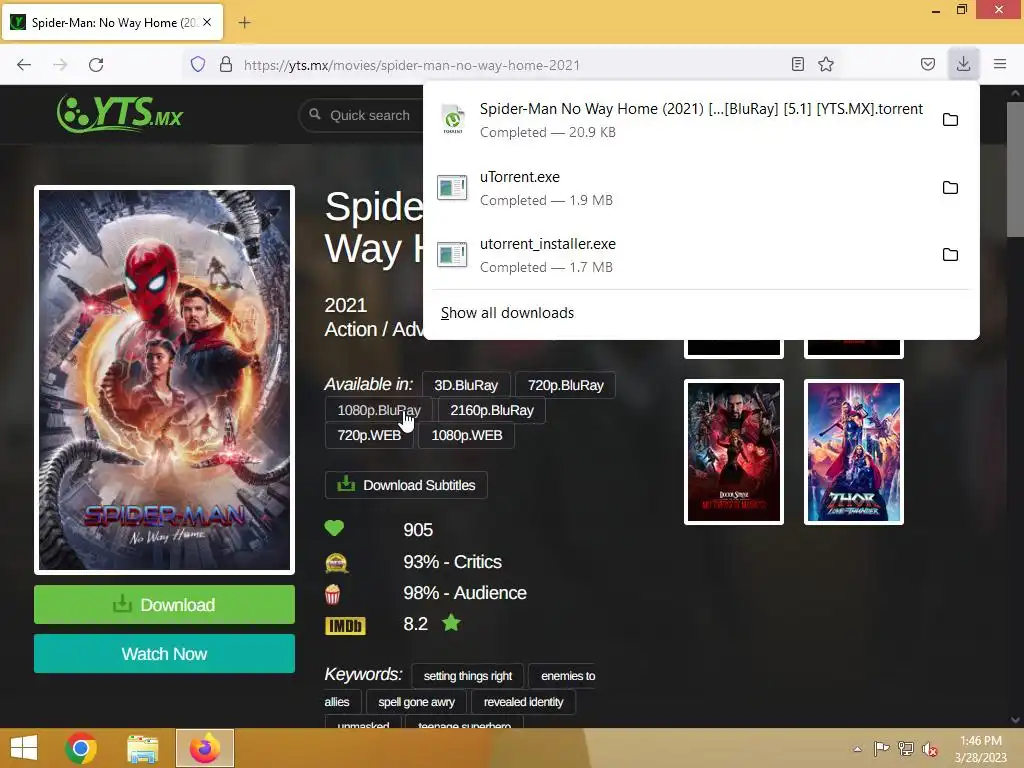The height and width of the screenshot is (768, 1024).
Task: Show hidden system tray icons
Action: click(857, 749)
